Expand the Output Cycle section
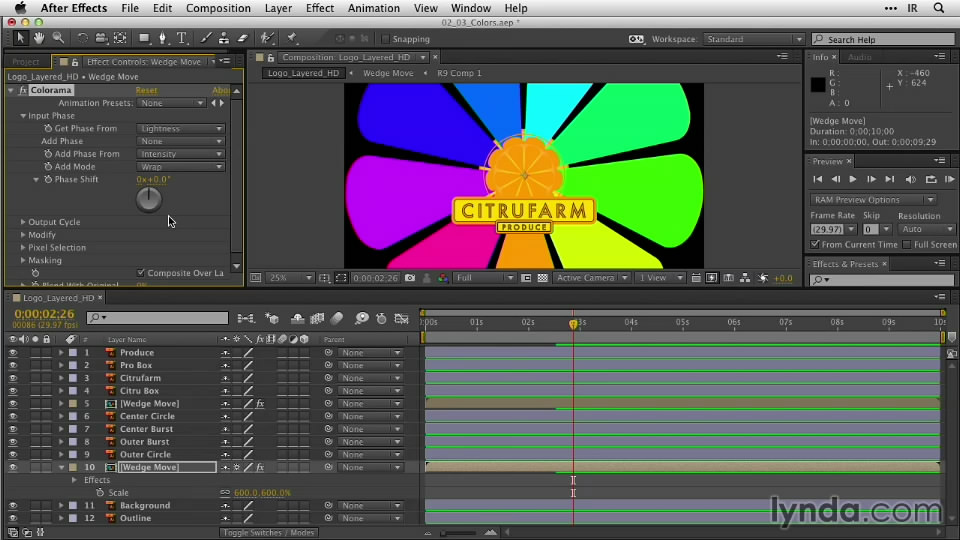The height and width of the screenshot is (540, 960). [x=23, y=222]
